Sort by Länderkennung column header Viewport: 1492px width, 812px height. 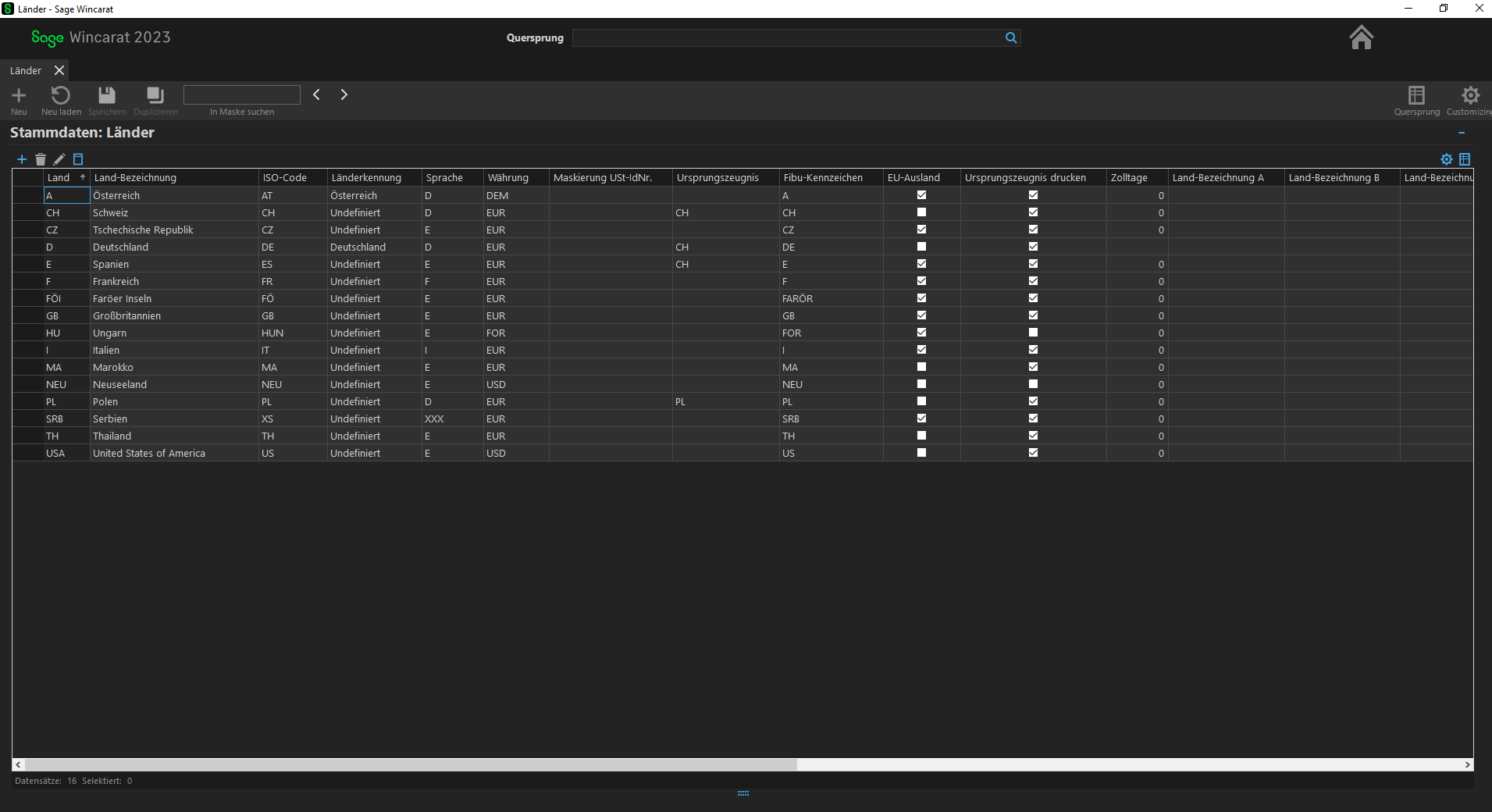375,177
